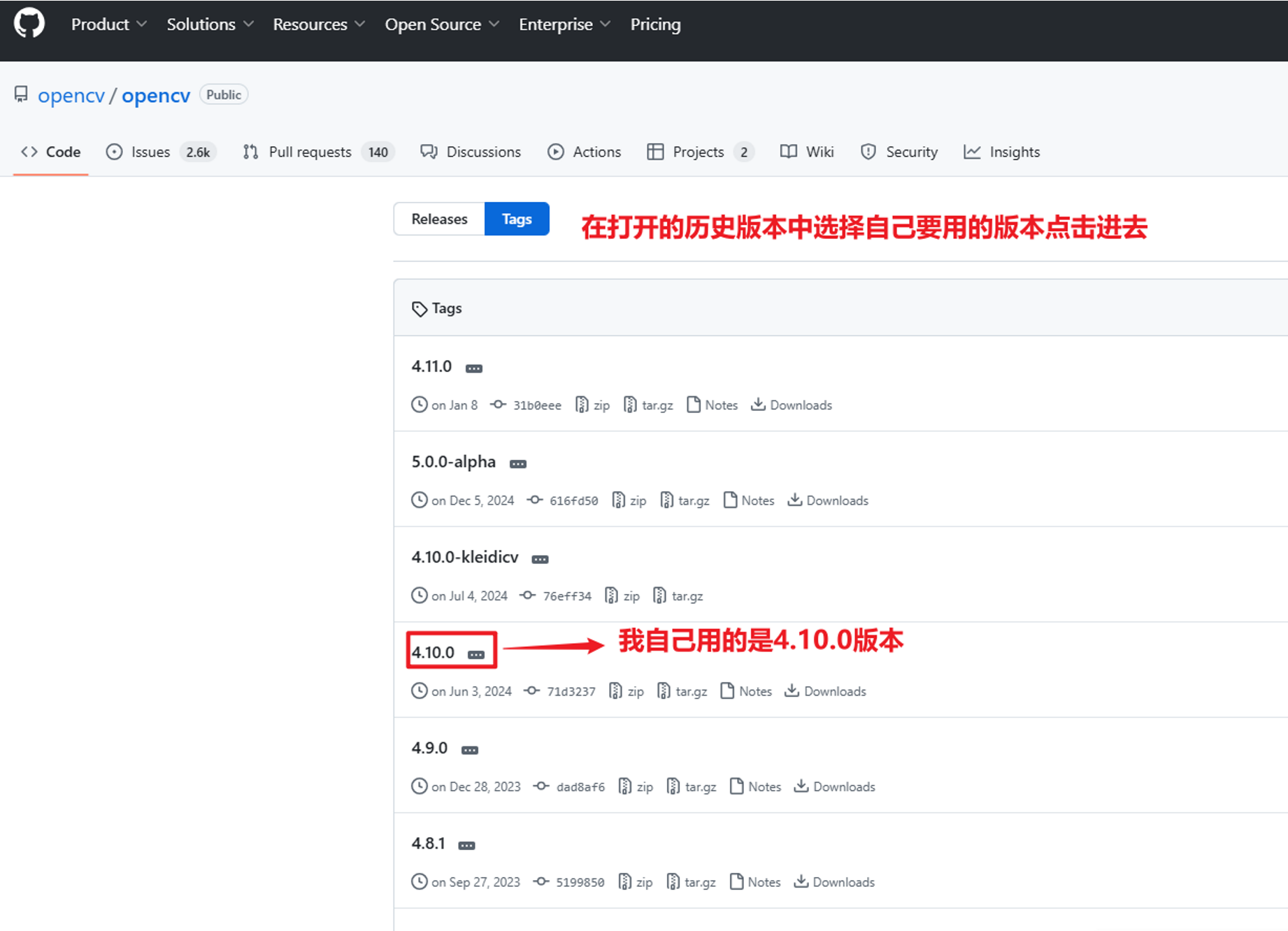Expand the 4.10.0 tag message ellipsis

(476, 654)
